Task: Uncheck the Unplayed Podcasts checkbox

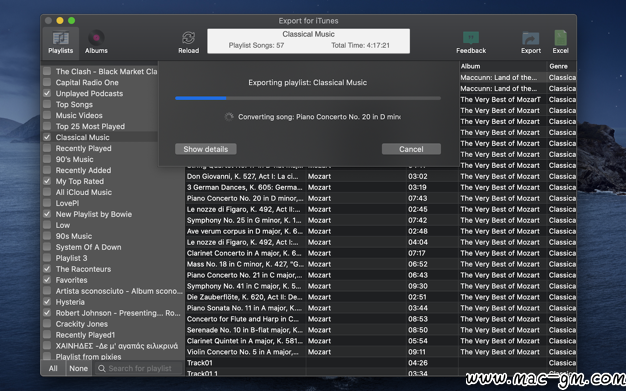Action: [x=47, y=93]
